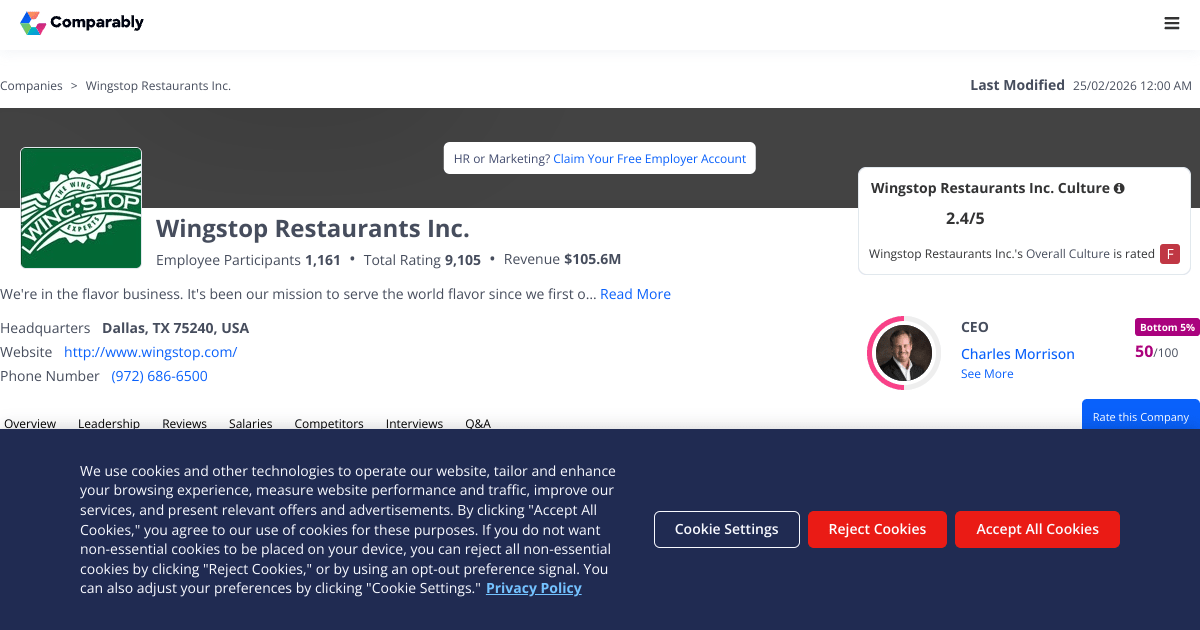
Task: Open Cookie Settings
Action: (x=727, y=529)
